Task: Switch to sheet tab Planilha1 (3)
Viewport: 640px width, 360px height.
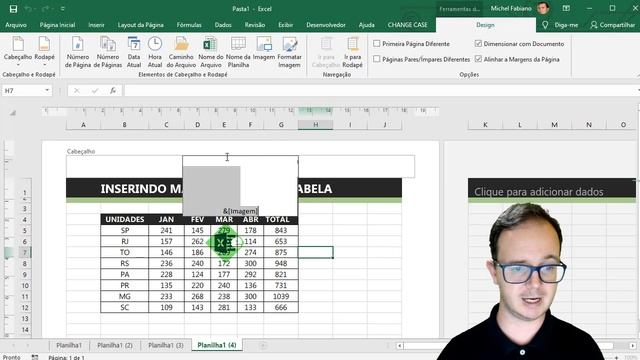Action: 166,345
